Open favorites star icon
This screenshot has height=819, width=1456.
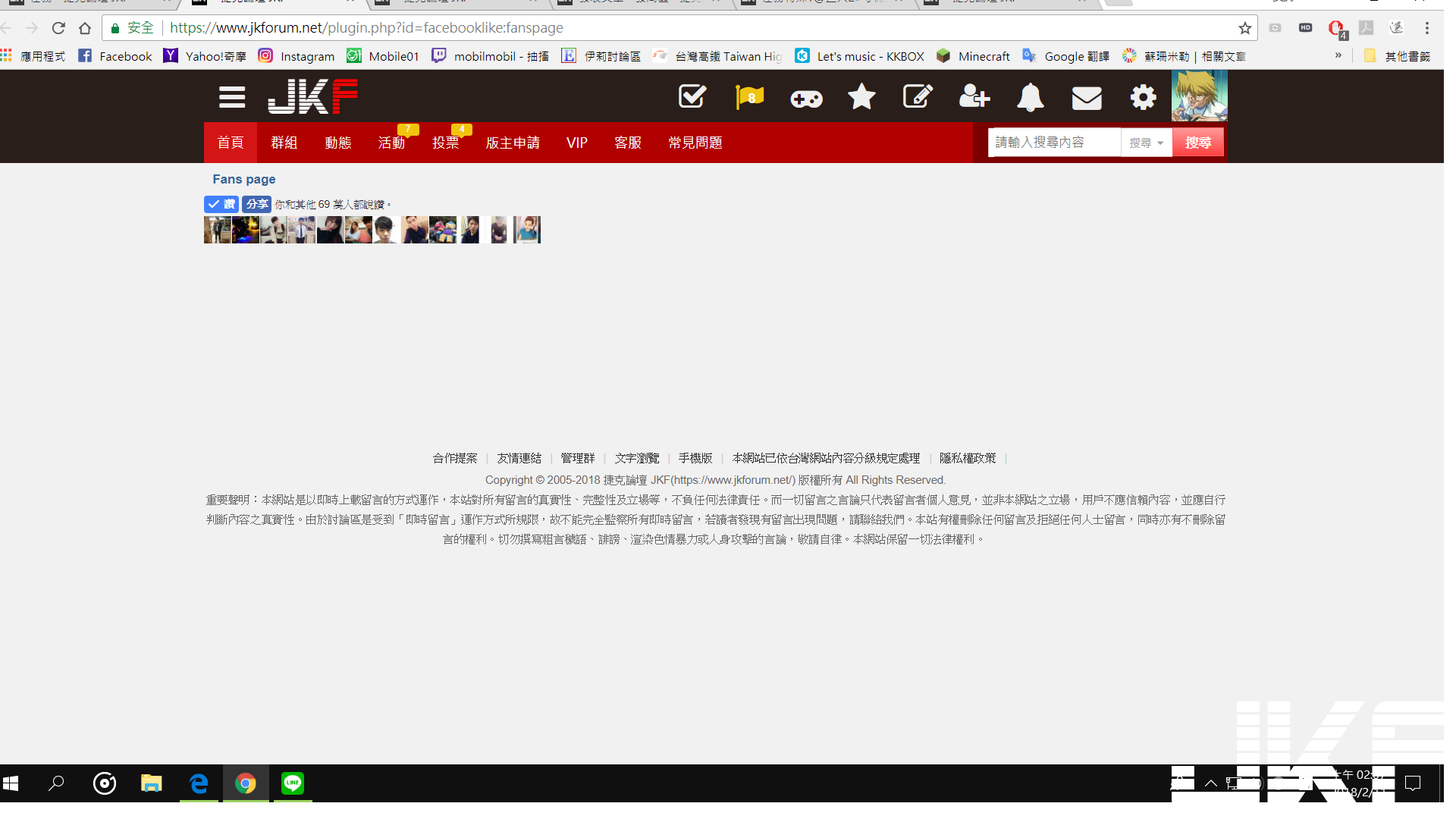pyautogui.click(x=861, y=96)
